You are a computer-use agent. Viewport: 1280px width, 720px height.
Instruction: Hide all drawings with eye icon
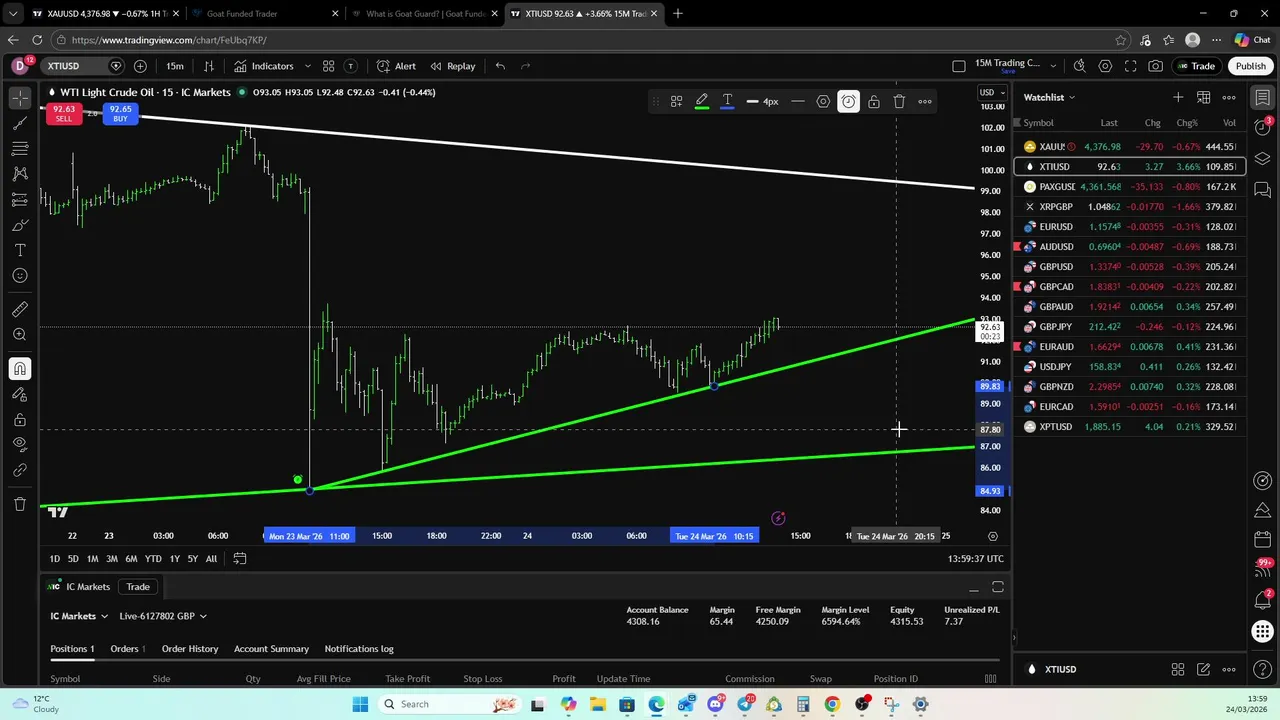pos(20,444)
